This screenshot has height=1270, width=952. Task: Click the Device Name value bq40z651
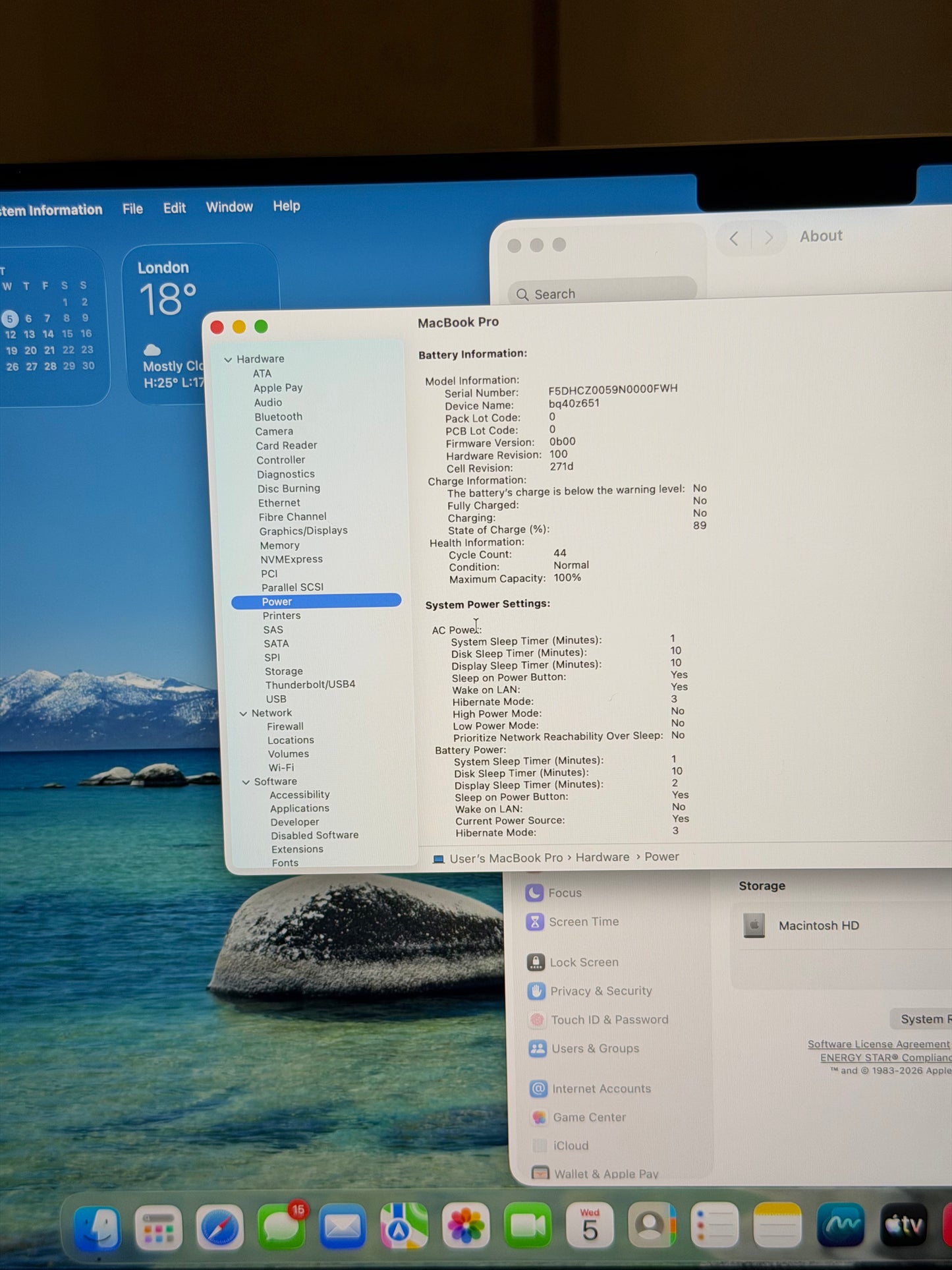click(x=574, y=403)
